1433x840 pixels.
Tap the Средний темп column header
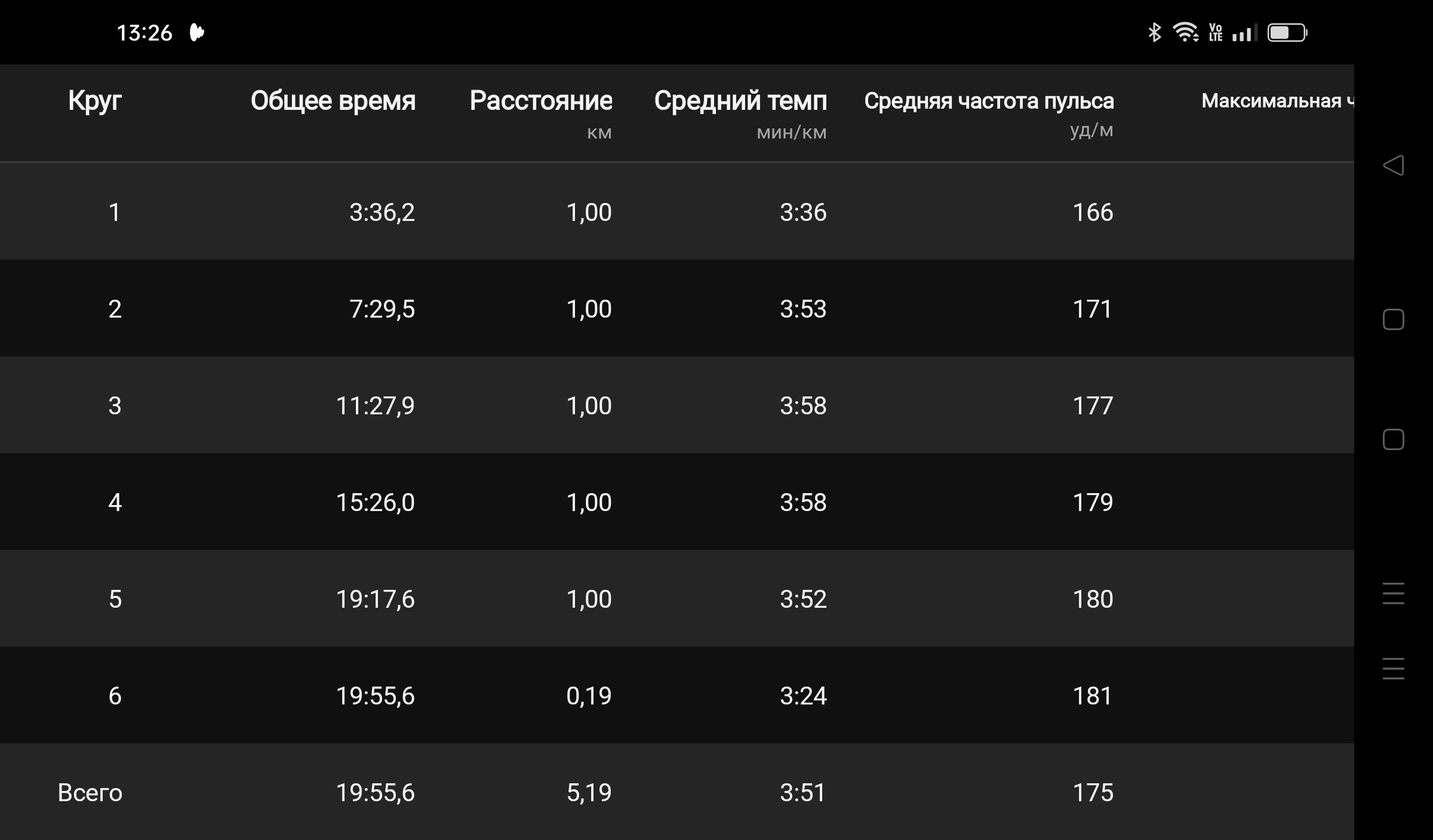point(741,101)
